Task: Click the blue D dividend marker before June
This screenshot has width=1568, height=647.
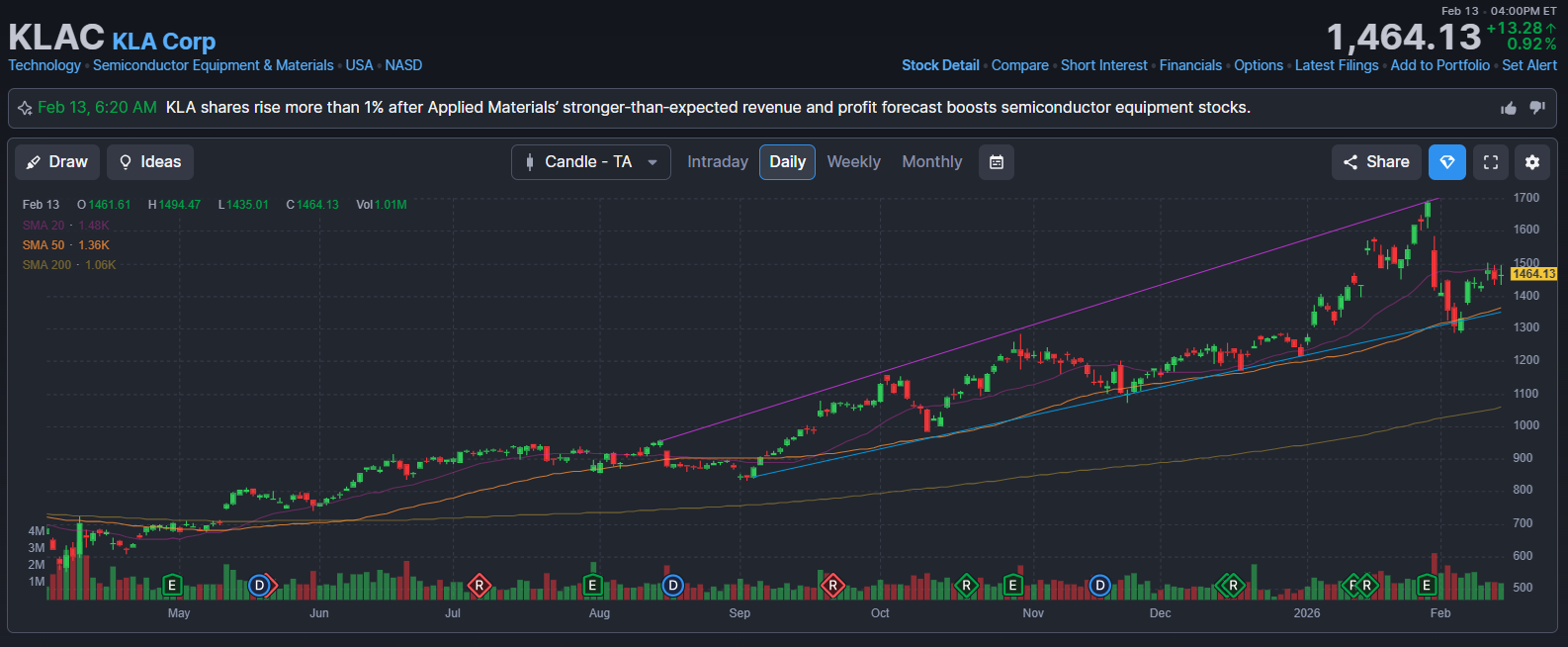Action: coord(260,586)
